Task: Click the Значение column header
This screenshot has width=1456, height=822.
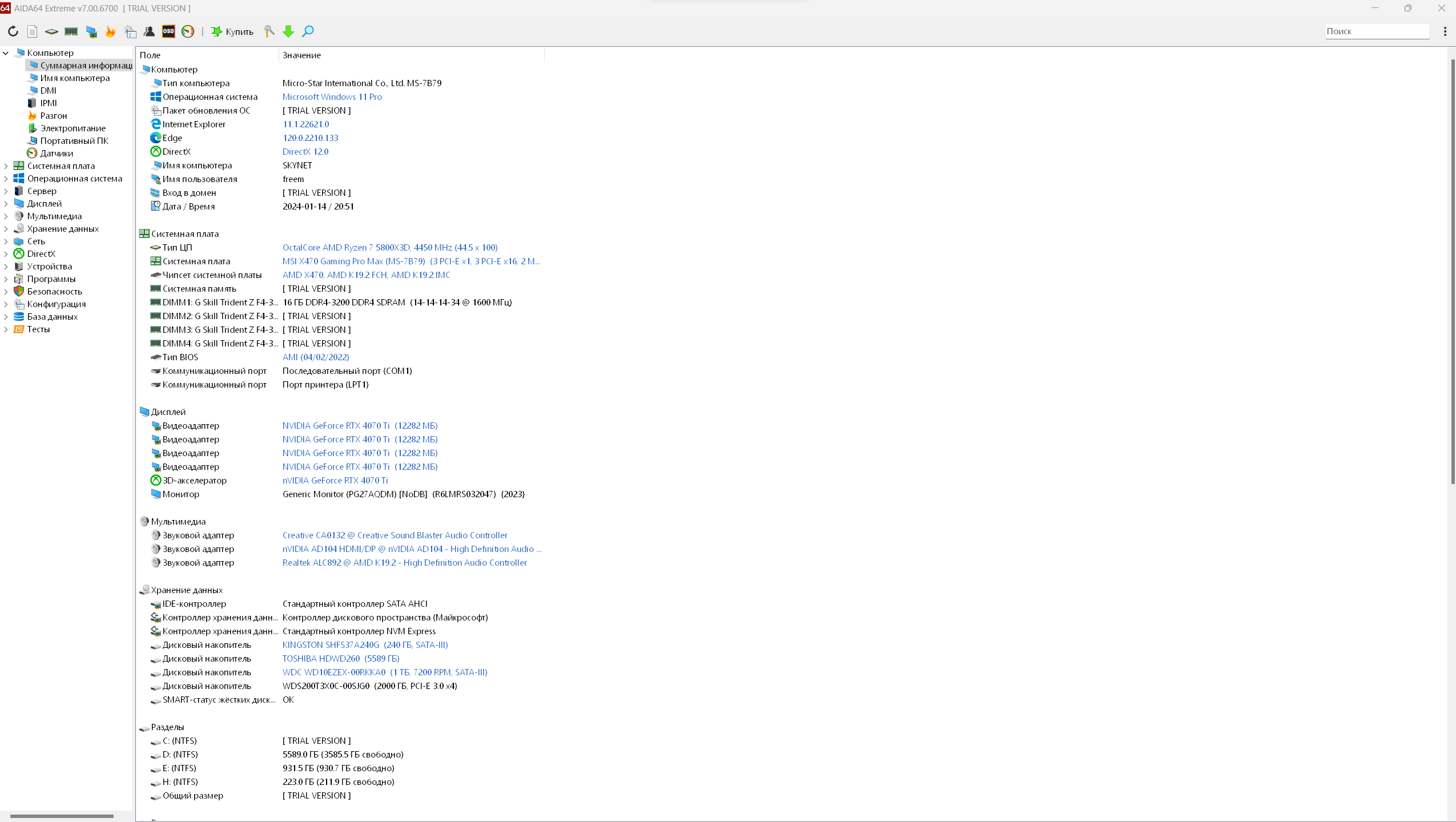Action: 412,55
